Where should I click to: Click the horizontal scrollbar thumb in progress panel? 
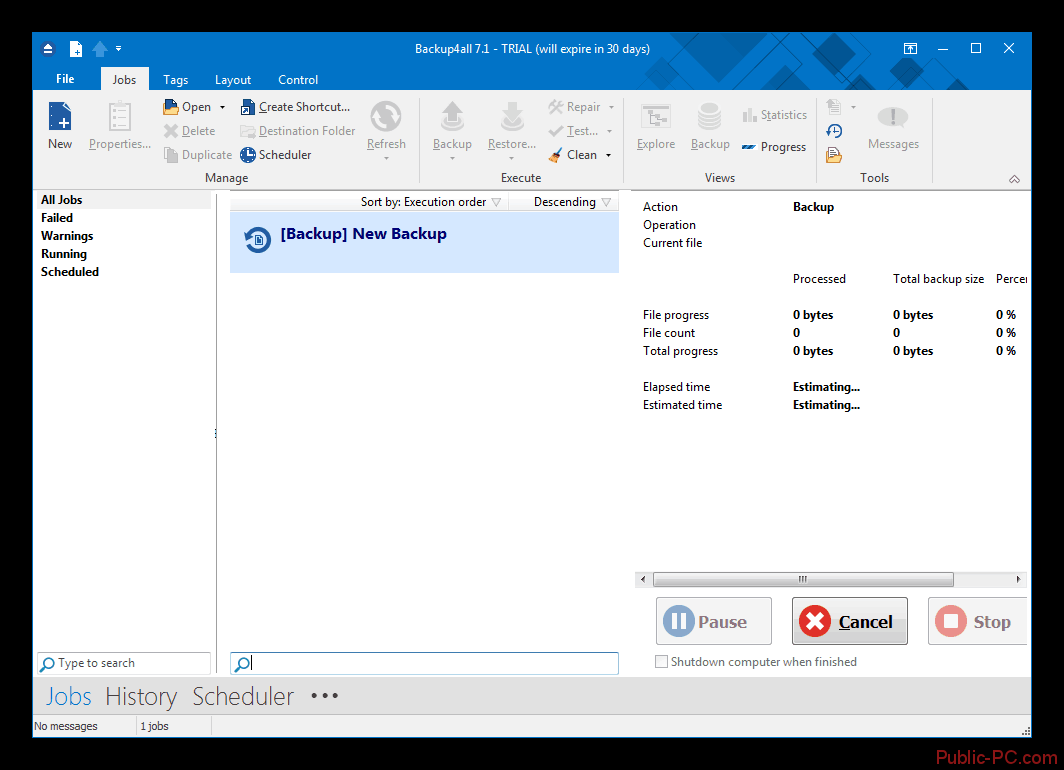(803, 579)
